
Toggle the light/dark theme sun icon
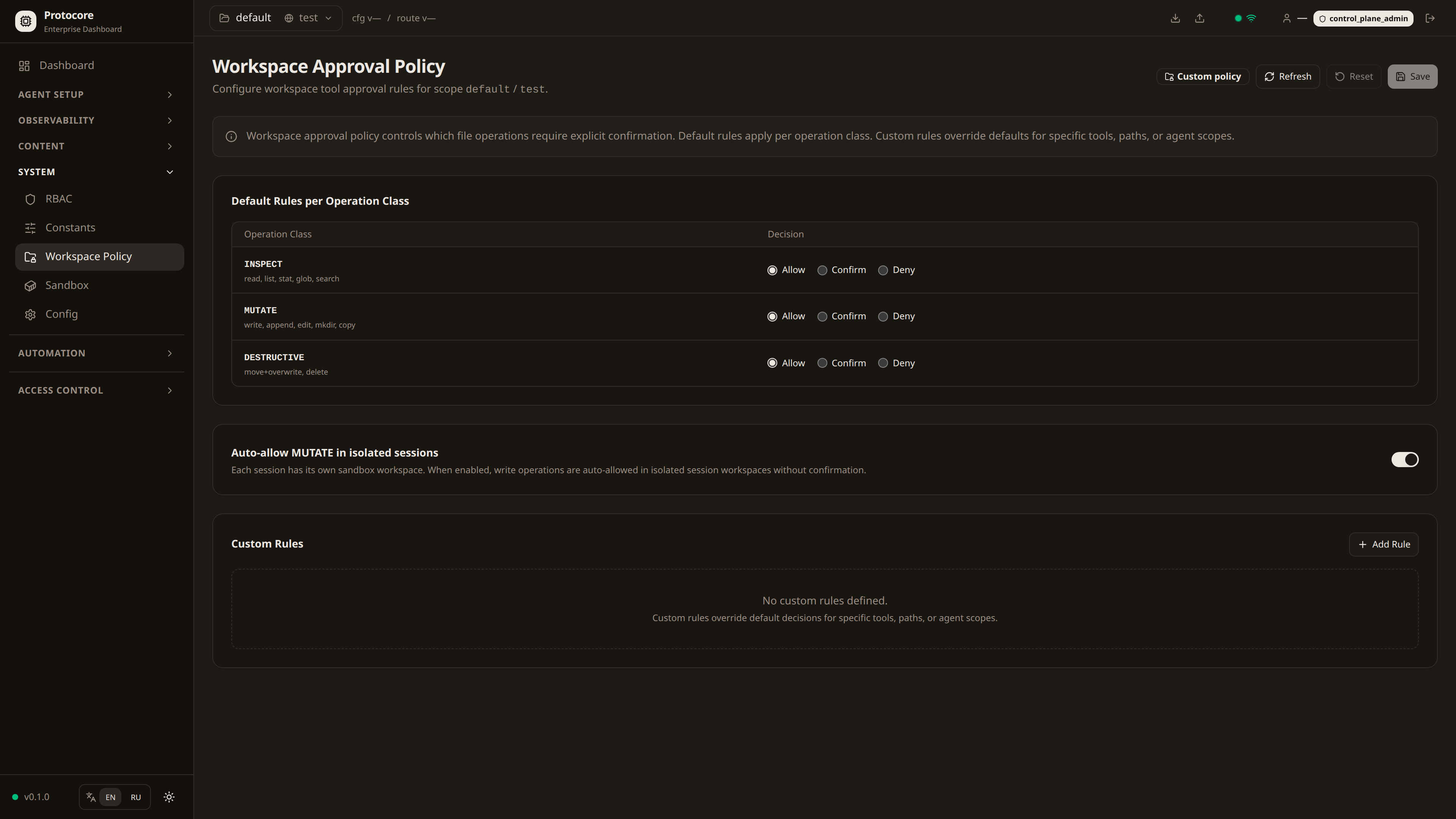[169, 797]
